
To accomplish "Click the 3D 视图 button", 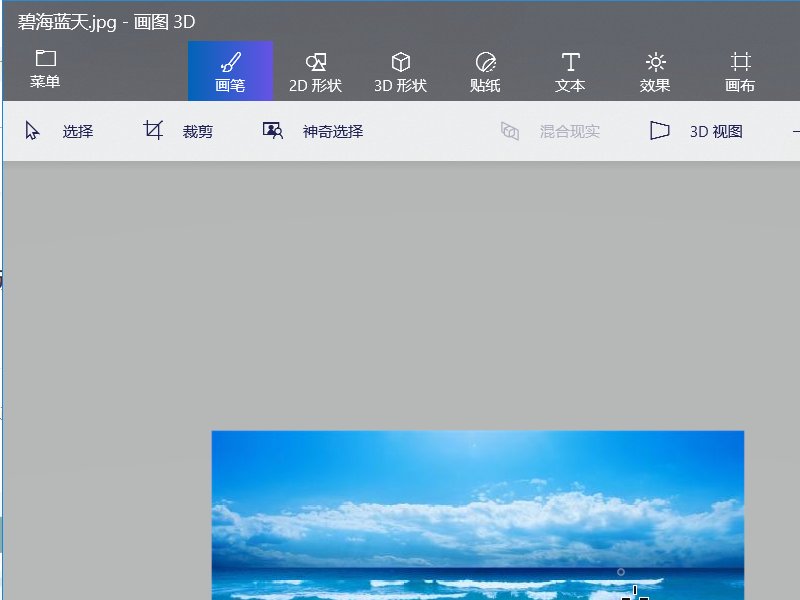I will (700, 130).
